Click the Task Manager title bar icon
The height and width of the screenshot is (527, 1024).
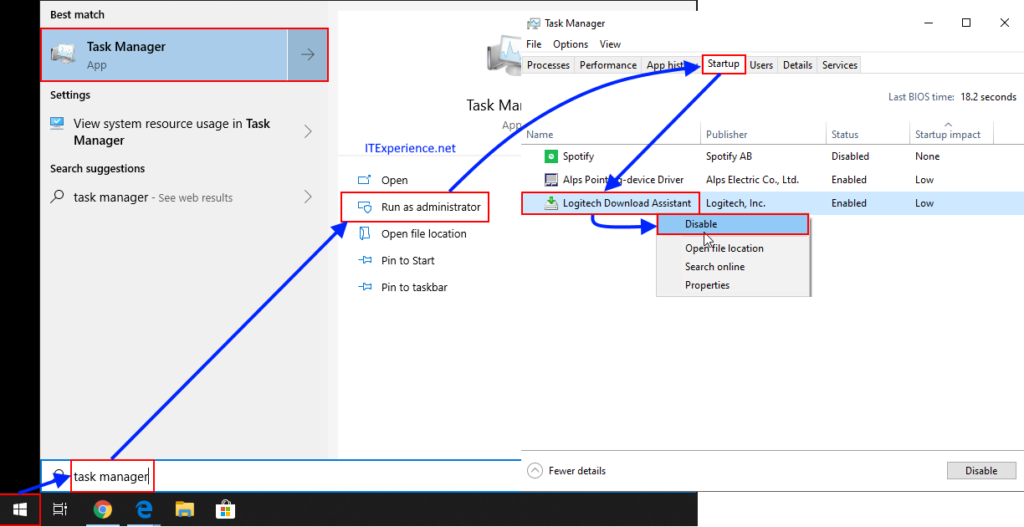click(x=533, y=24)
